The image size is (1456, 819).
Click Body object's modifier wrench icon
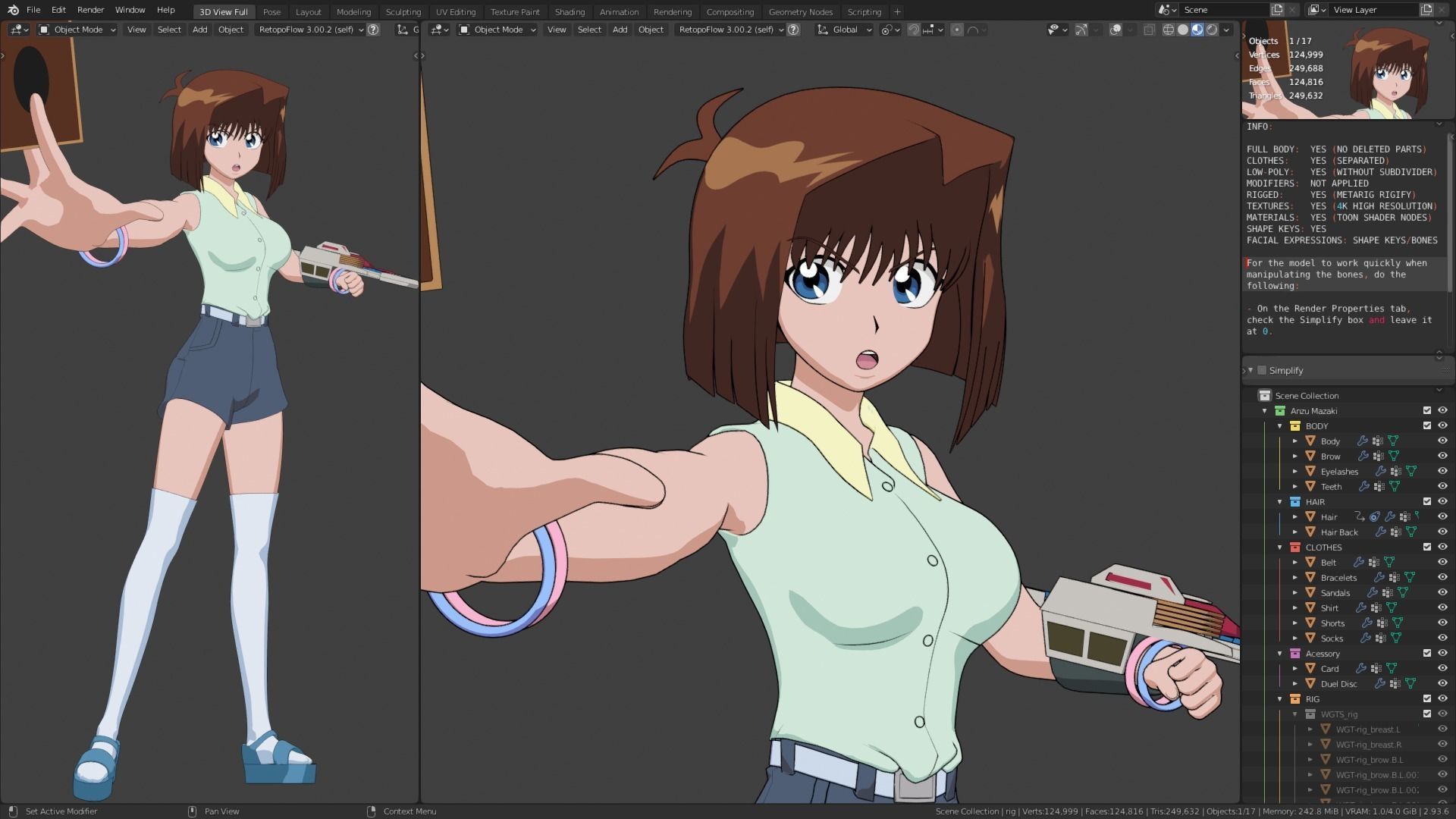(x=1363, y=441)
